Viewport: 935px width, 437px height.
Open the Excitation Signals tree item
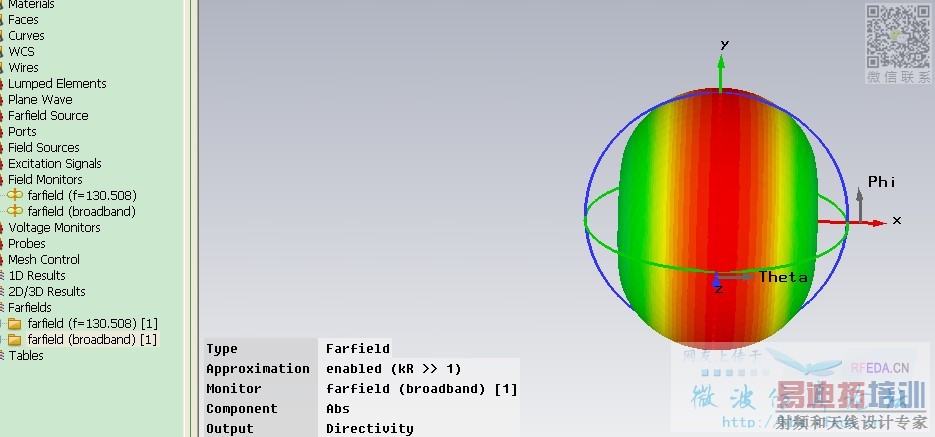click(x=55, y=163)
